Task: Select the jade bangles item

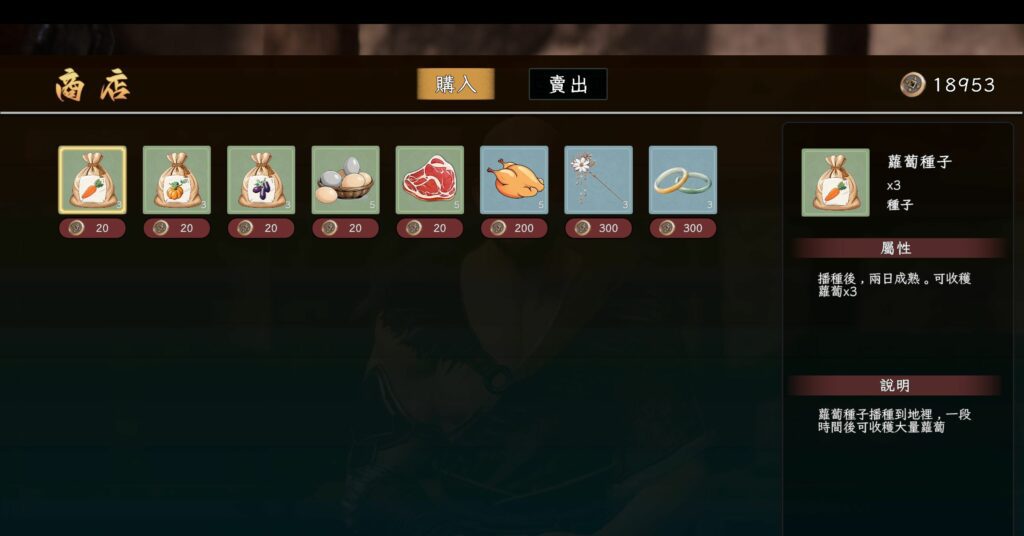Action: [x=682, y=180]
